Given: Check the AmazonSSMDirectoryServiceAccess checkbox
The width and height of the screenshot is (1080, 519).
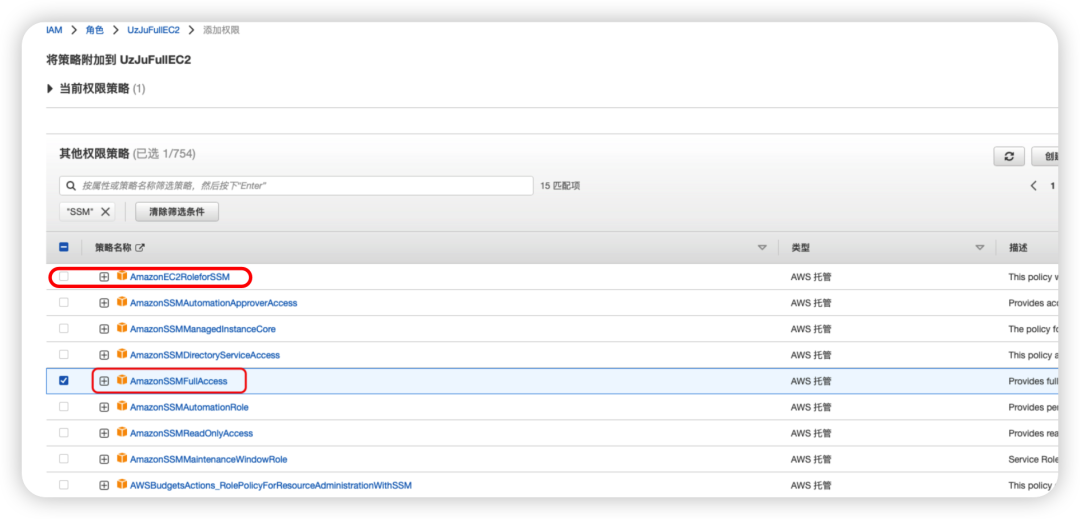Looking at the screenshot, I should [64, 354].
